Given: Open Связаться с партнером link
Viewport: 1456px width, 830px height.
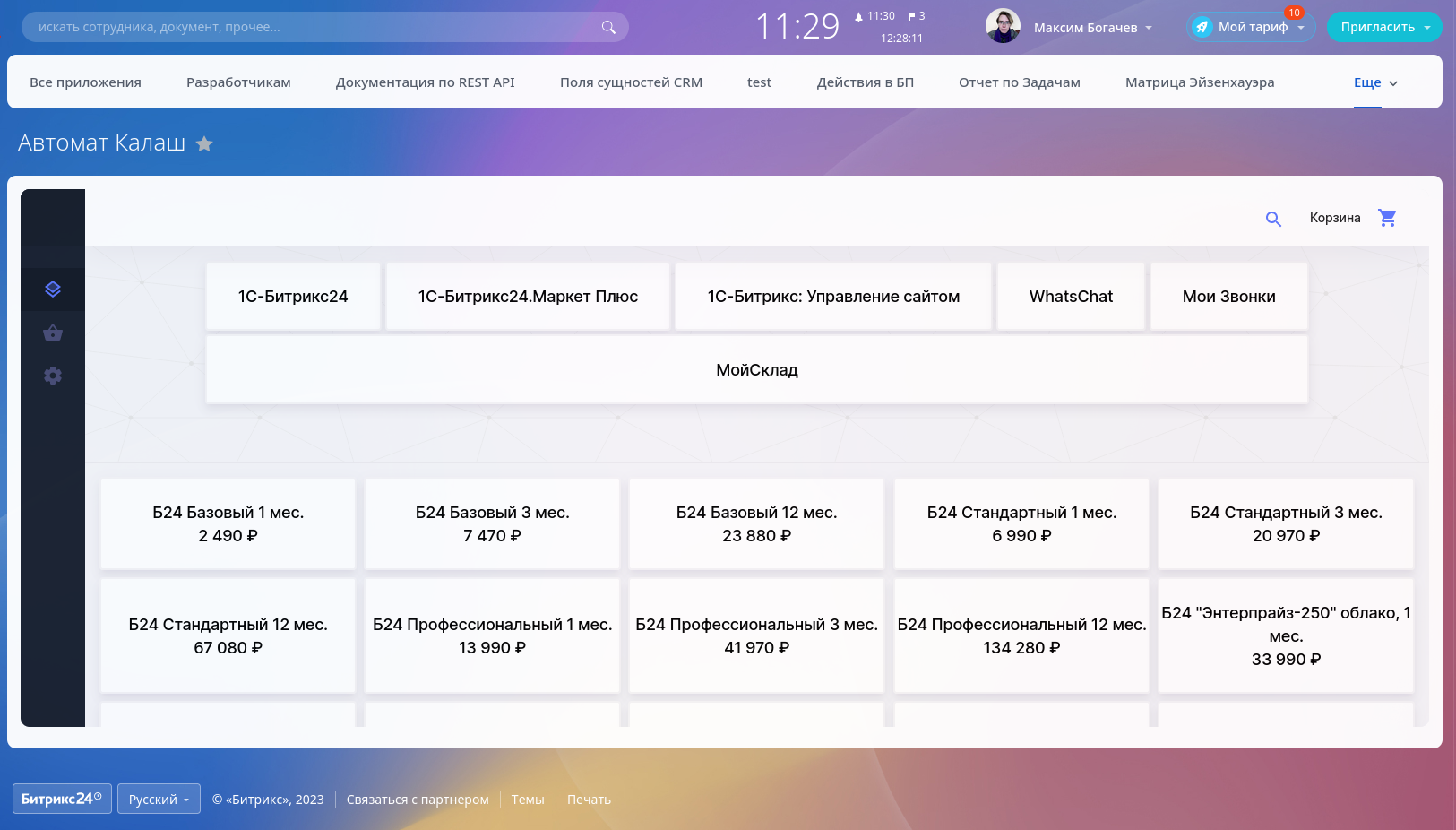Looking at the screenshot, I should 418,800.
